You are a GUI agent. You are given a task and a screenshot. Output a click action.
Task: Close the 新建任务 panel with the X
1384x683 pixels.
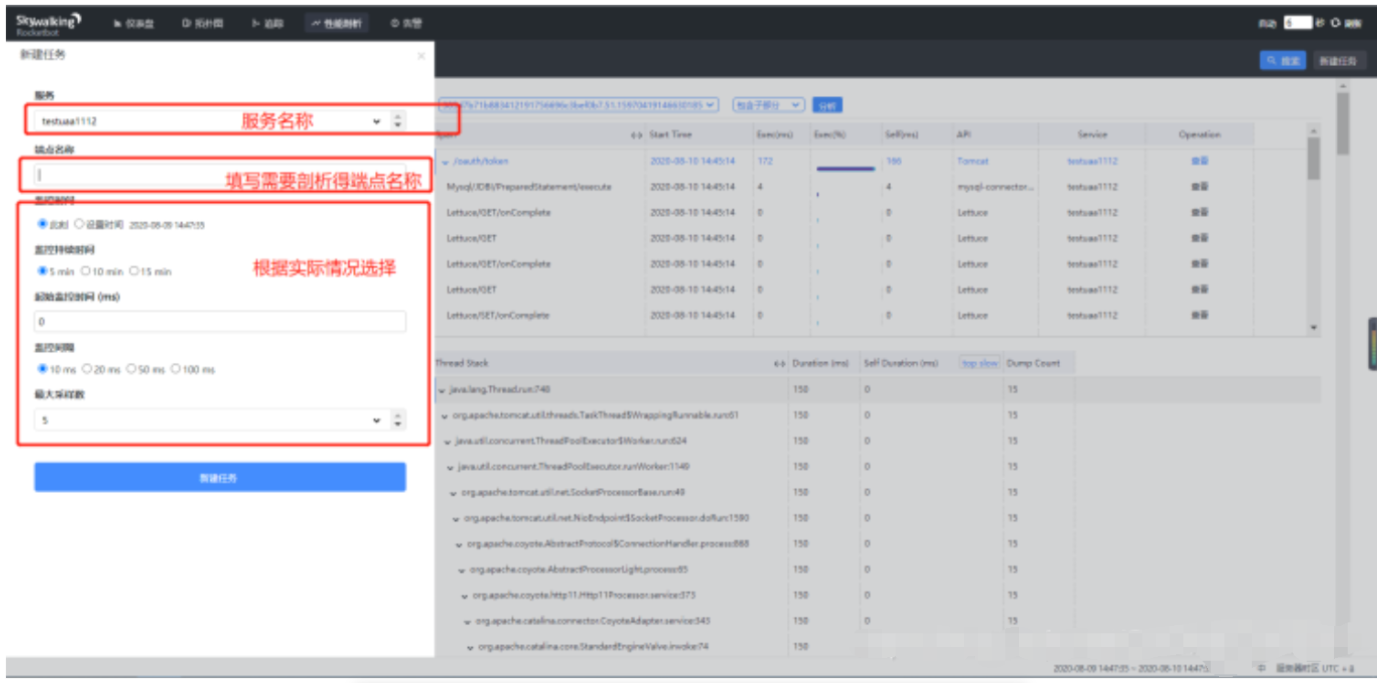[x=421, y=56]
